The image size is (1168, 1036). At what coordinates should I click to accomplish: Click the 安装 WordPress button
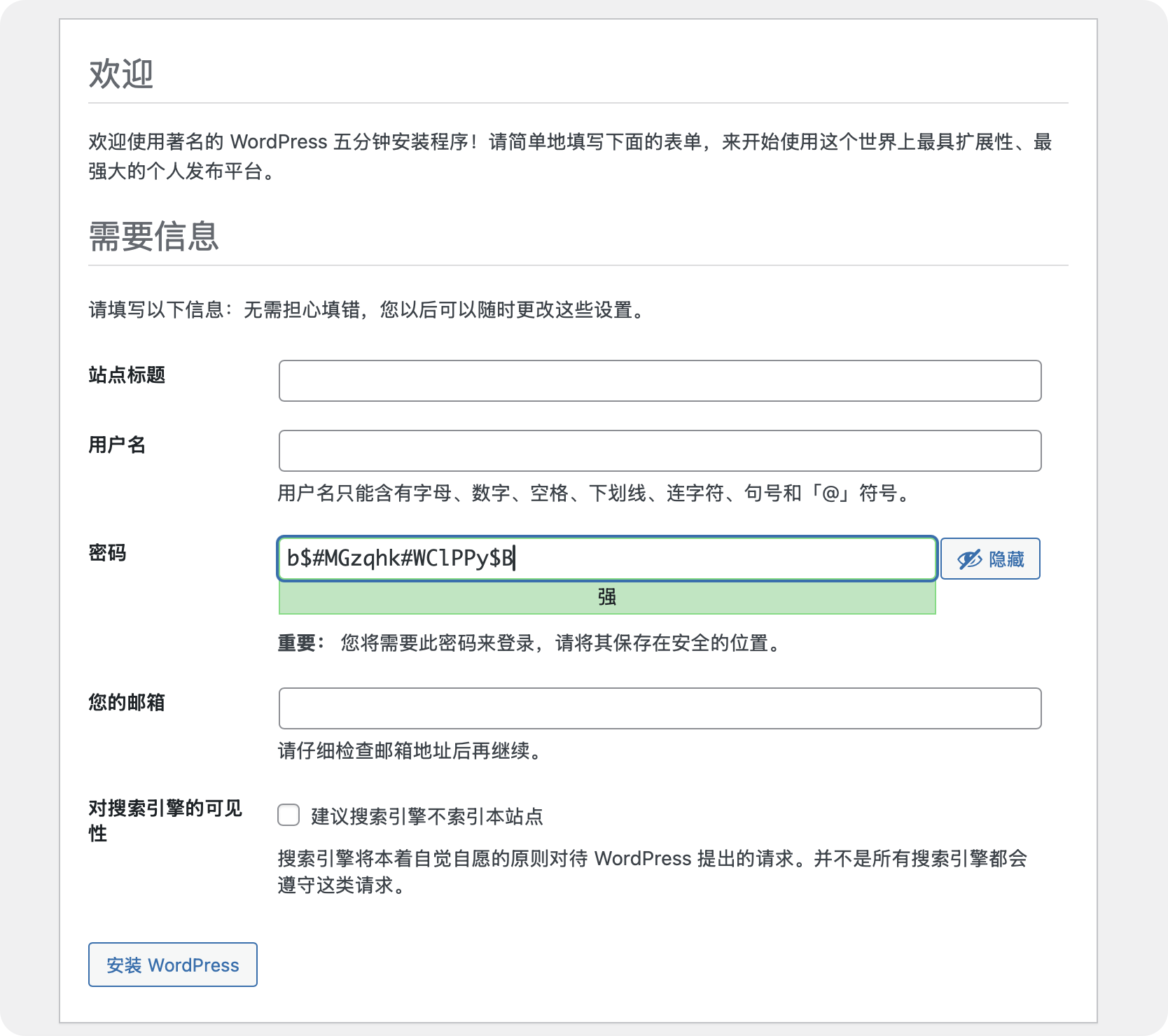tap(172, 965)
